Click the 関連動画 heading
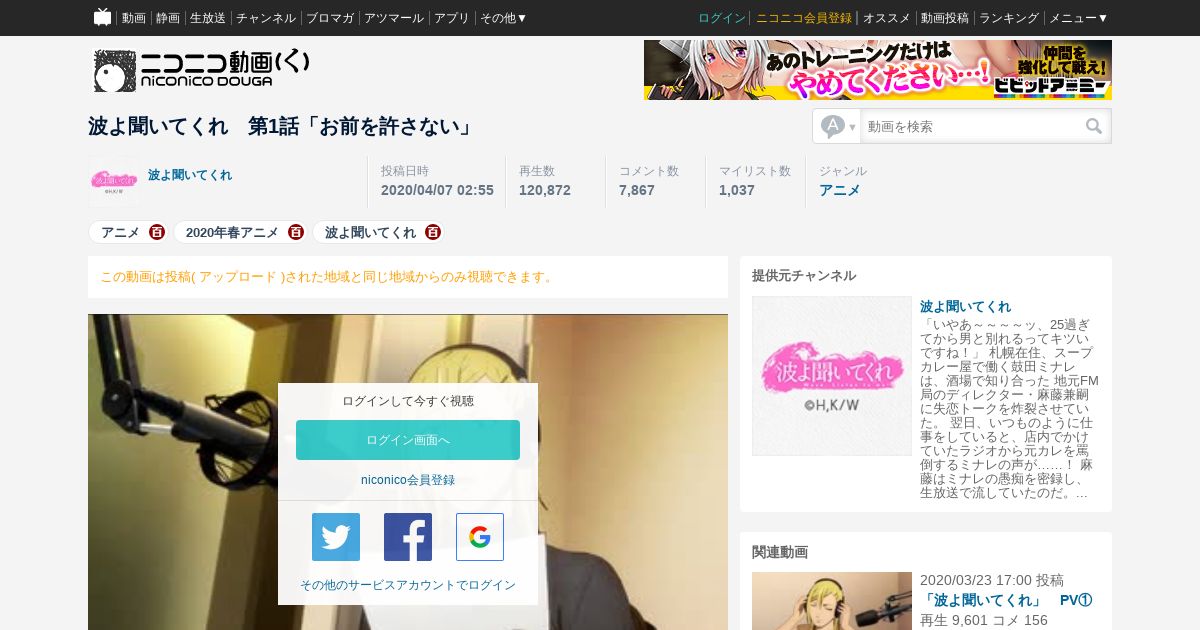Viewport: 1200px width, 630px height. [x=780, y=552]
